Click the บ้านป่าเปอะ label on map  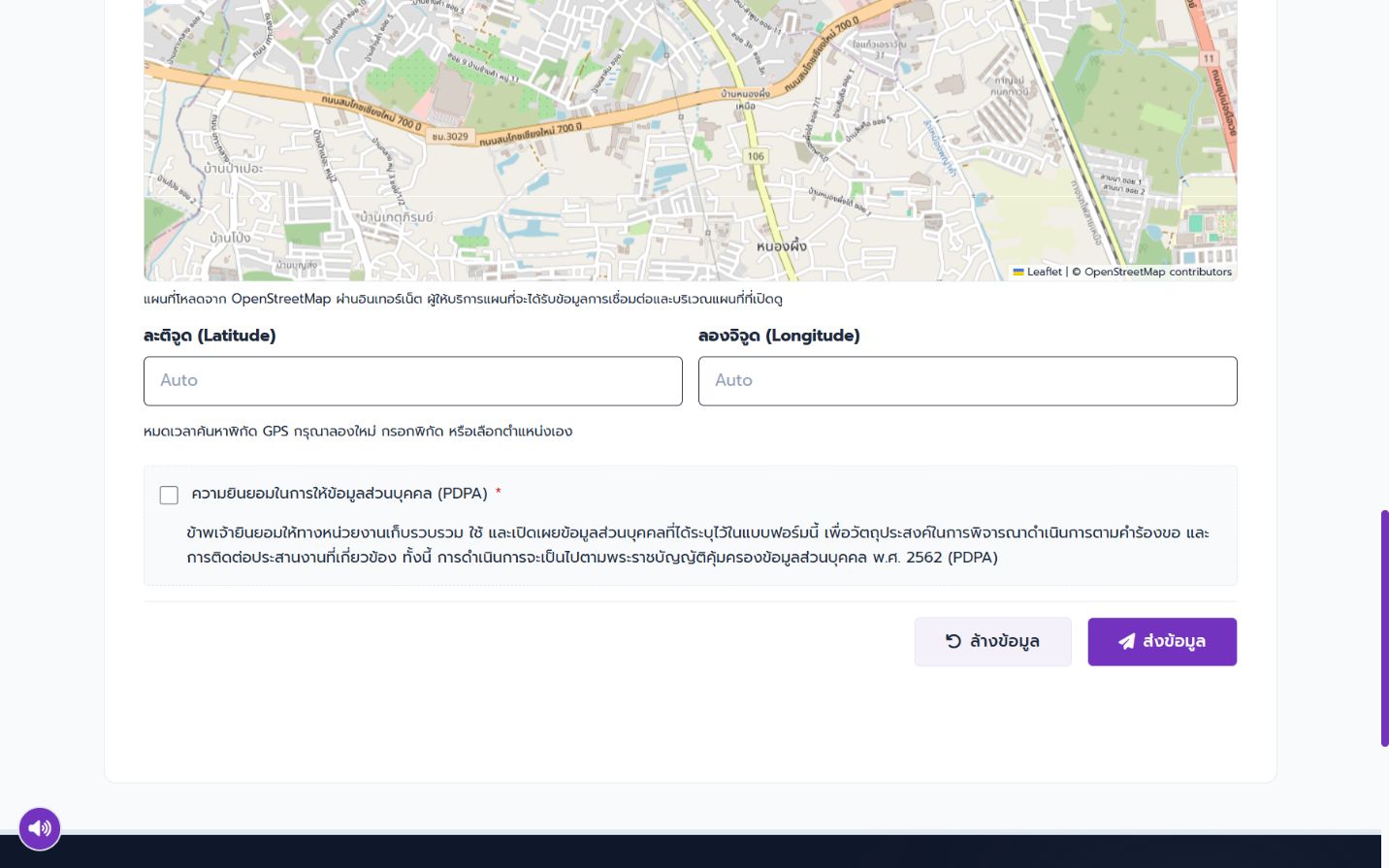[x=233, y=168]
